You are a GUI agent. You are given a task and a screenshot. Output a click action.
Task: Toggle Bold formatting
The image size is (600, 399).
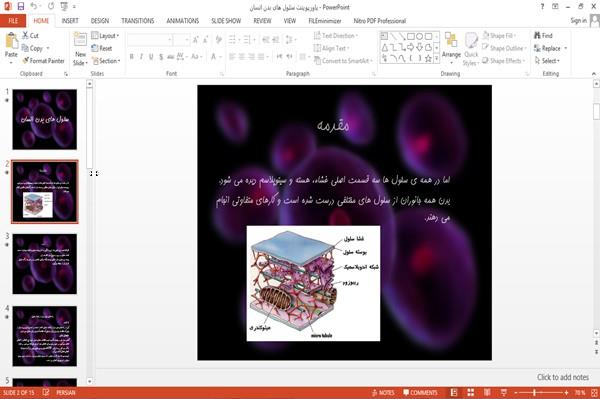pyautogui.click(x=132, y=57)
